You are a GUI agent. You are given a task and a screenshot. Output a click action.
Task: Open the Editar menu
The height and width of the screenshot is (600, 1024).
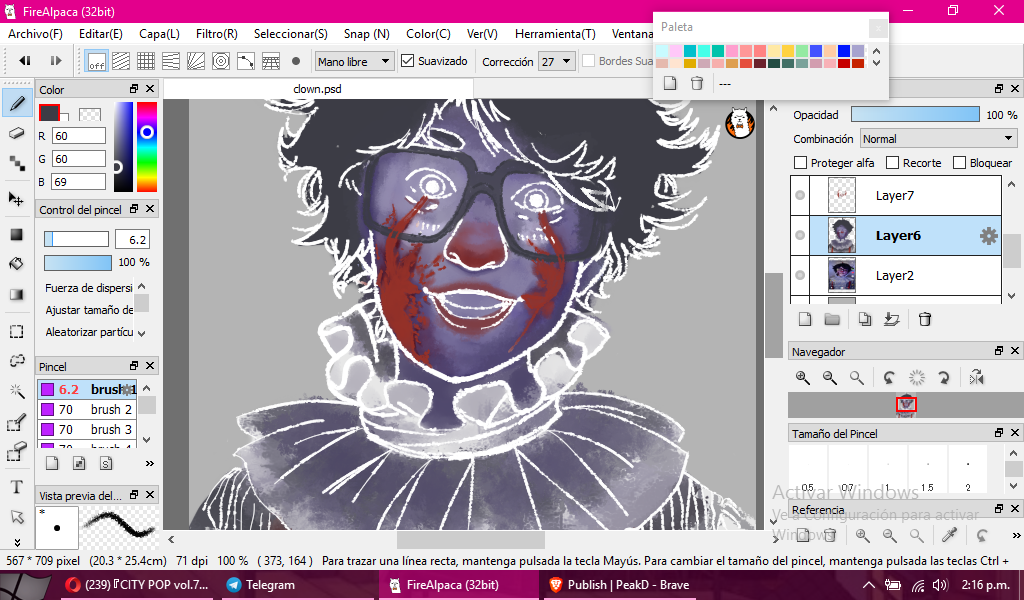[101, 34]
